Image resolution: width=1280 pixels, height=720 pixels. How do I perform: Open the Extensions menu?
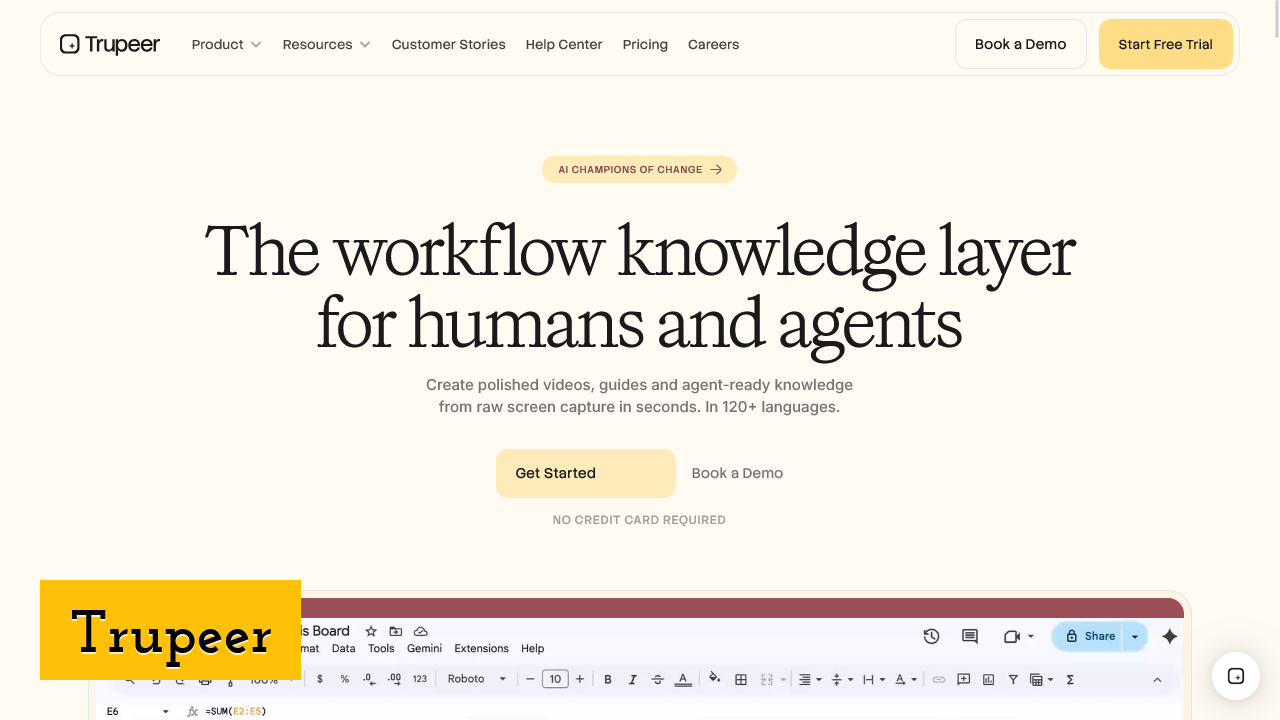pos(481,648)
